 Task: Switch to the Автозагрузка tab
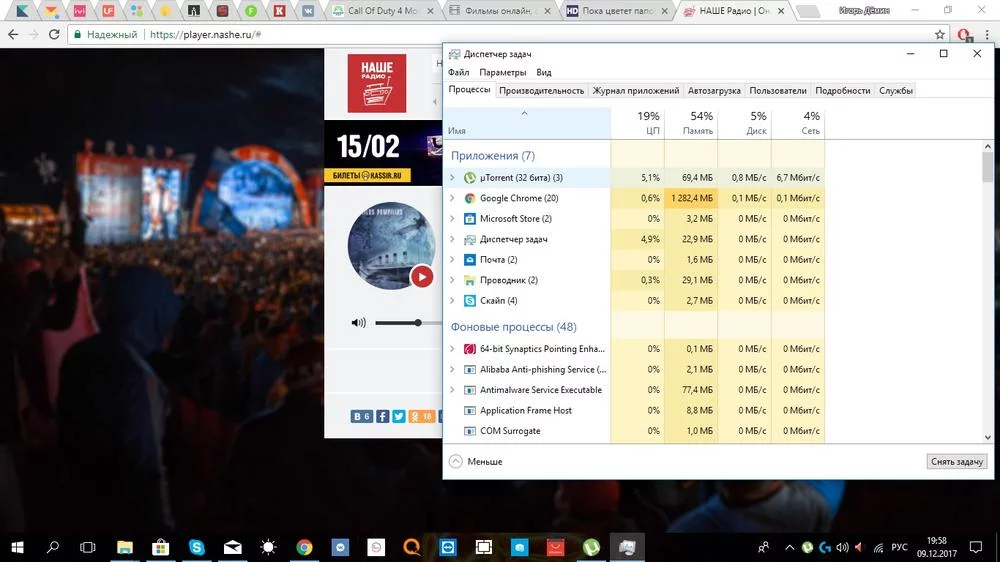tap(714, 91)
